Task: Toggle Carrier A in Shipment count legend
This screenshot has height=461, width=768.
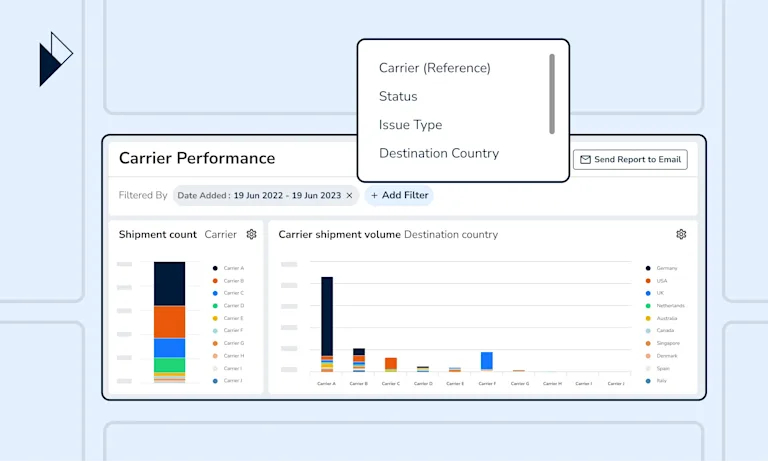Action: click(228, 268)
